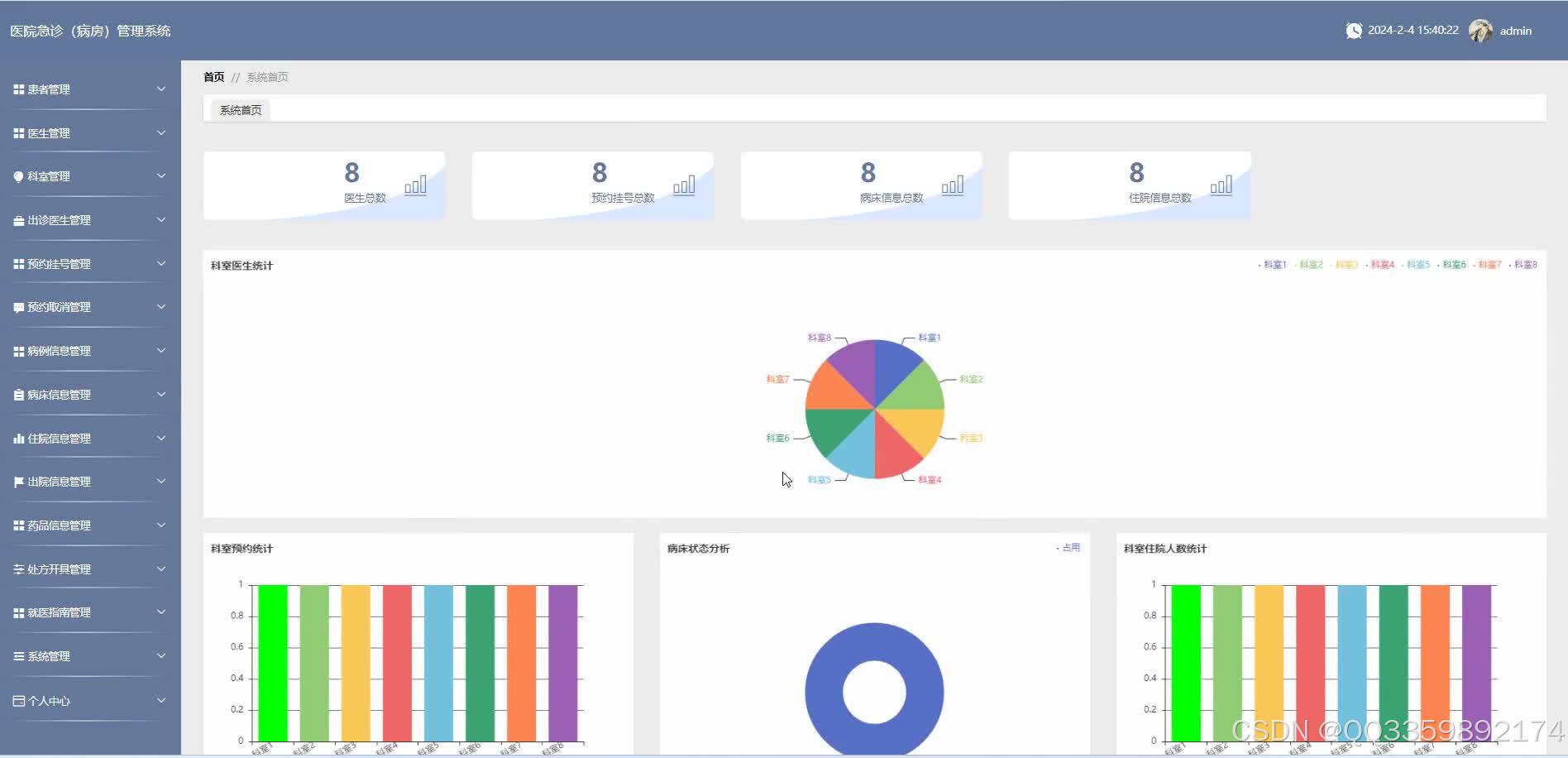Click the 系统管理 list icon

point(18,656)
